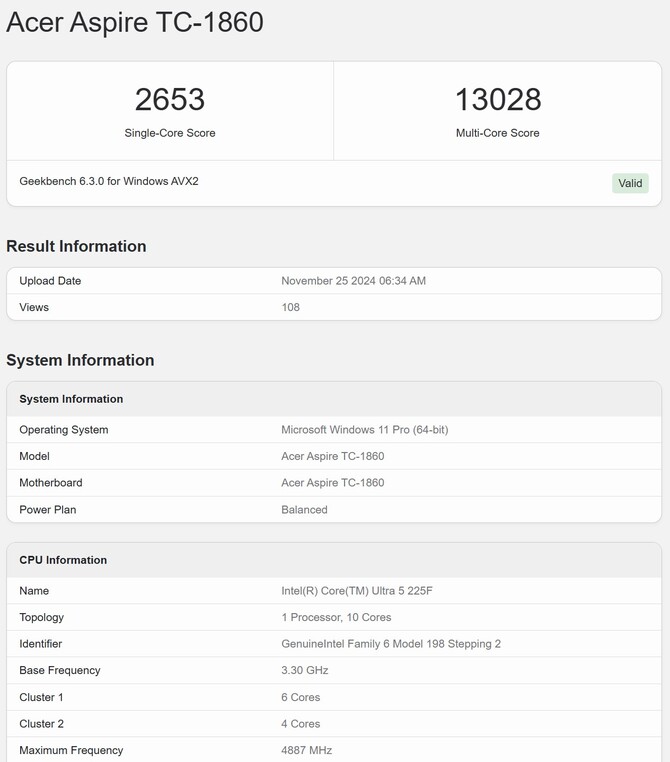670x762 pixels.
Task: Click the CPU Name row label
Action: point(34,591)
